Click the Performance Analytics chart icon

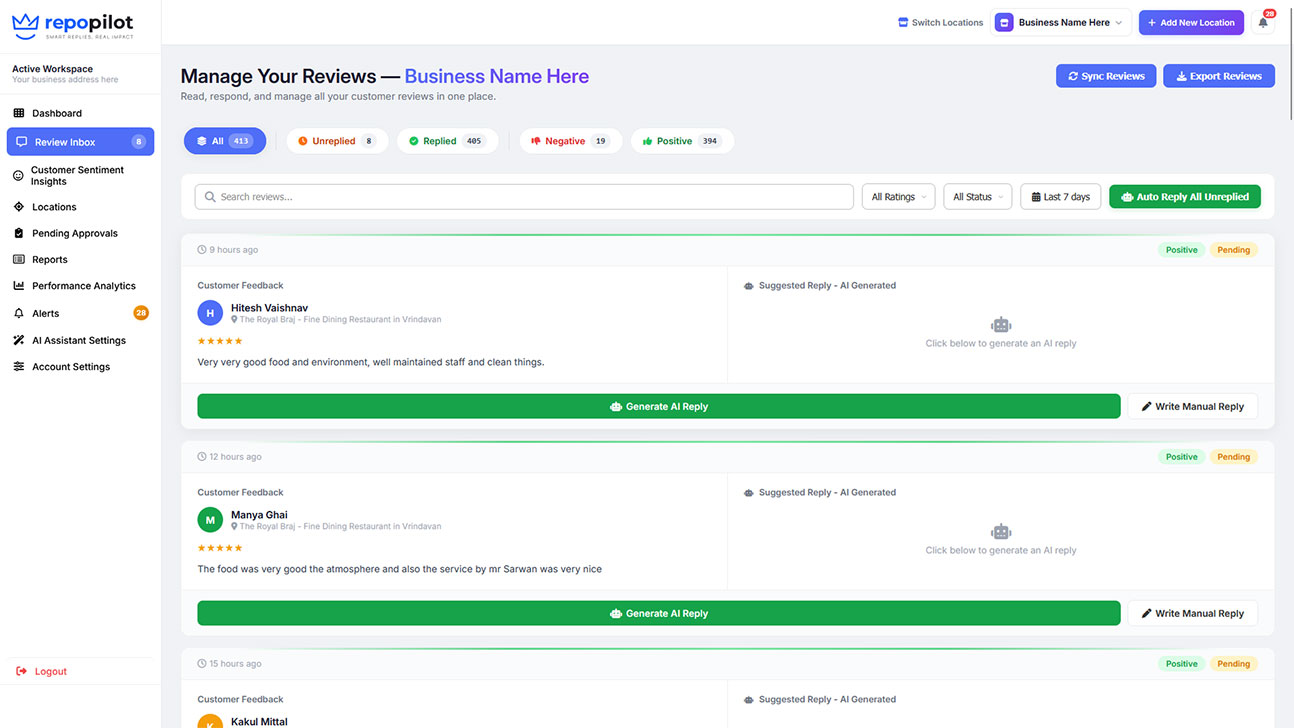18,286
